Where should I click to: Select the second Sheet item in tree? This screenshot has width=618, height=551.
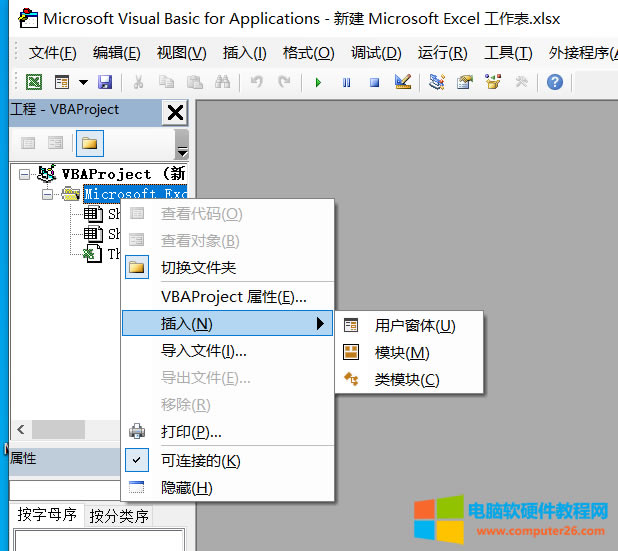tap(114, 234)
